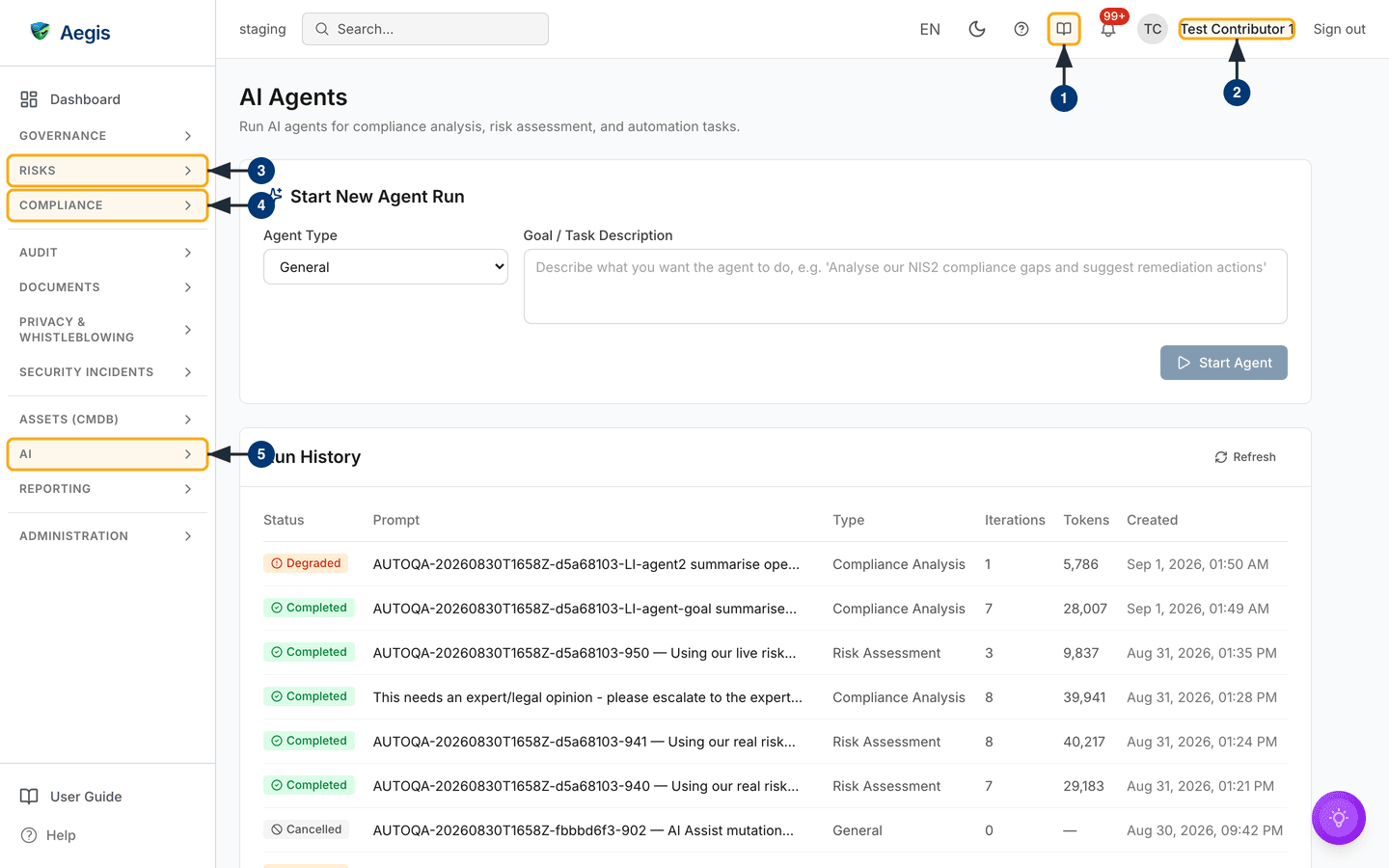Click the Prompt column header
This screenshot has height=868, width=1389.
[x=396, y=520]
